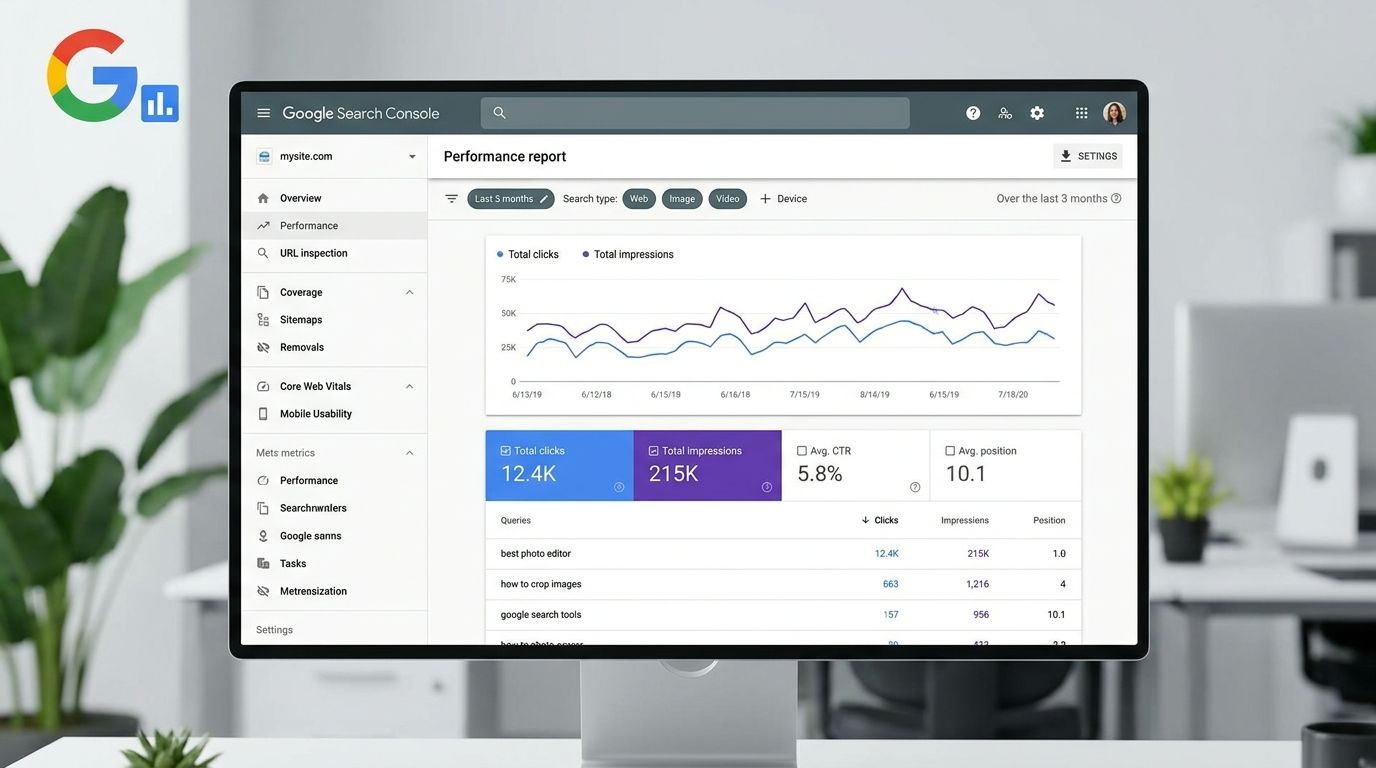The height and width of the screenshot is (768, 1376).
Task: Open the mysite.com property dropdown
Action: coord(412,157)
